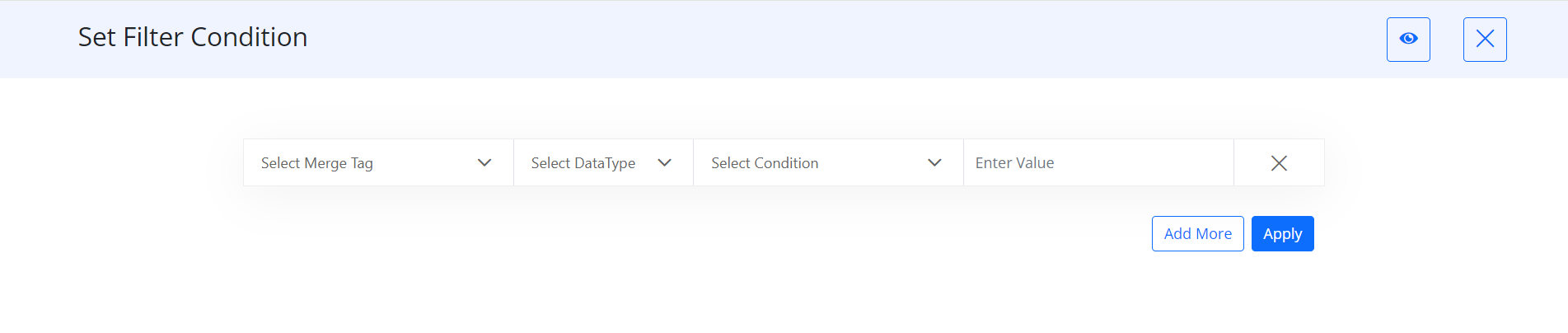Pick a condition from the third selector
The width and height of the screenshot is (1568, 333).
(x=828, y=162)
